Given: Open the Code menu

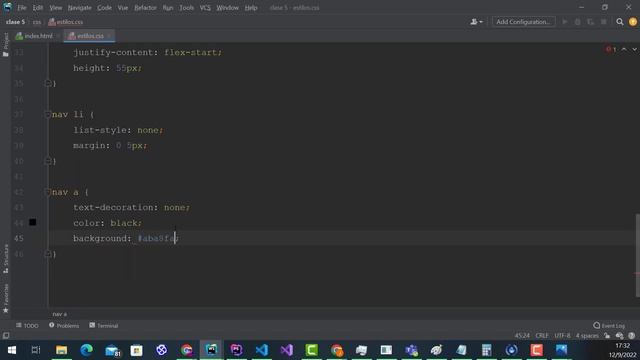Looking at the screenshot, I should (x=104, y=8).
